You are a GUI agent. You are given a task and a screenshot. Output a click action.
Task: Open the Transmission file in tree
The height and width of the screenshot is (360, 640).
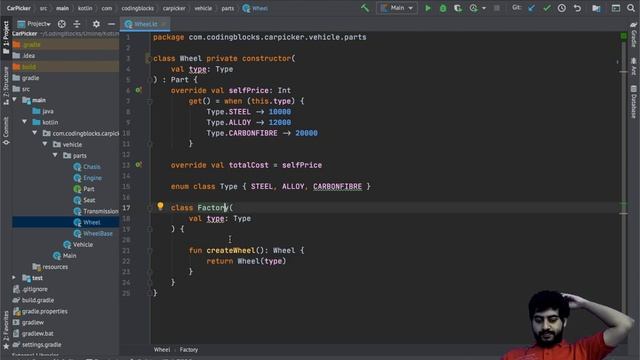(96, 211)
